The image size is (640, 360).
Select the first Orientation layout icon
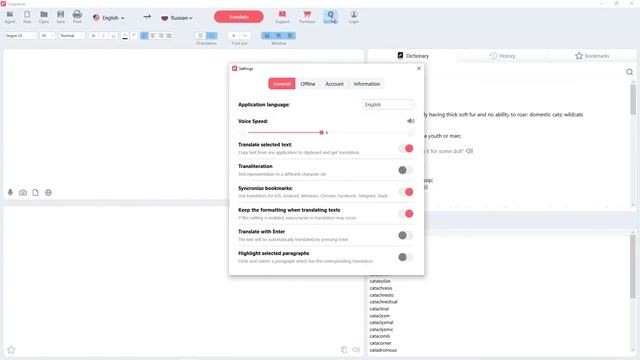[200, 36]
